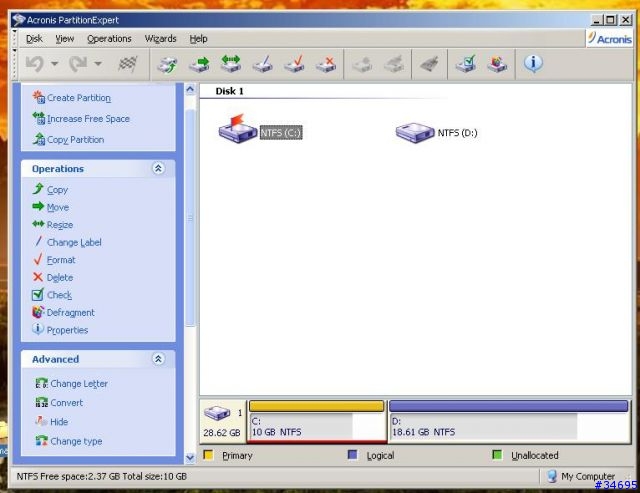
Task: Click the Delete partition toolbar icon
Action: pos(326,64)
